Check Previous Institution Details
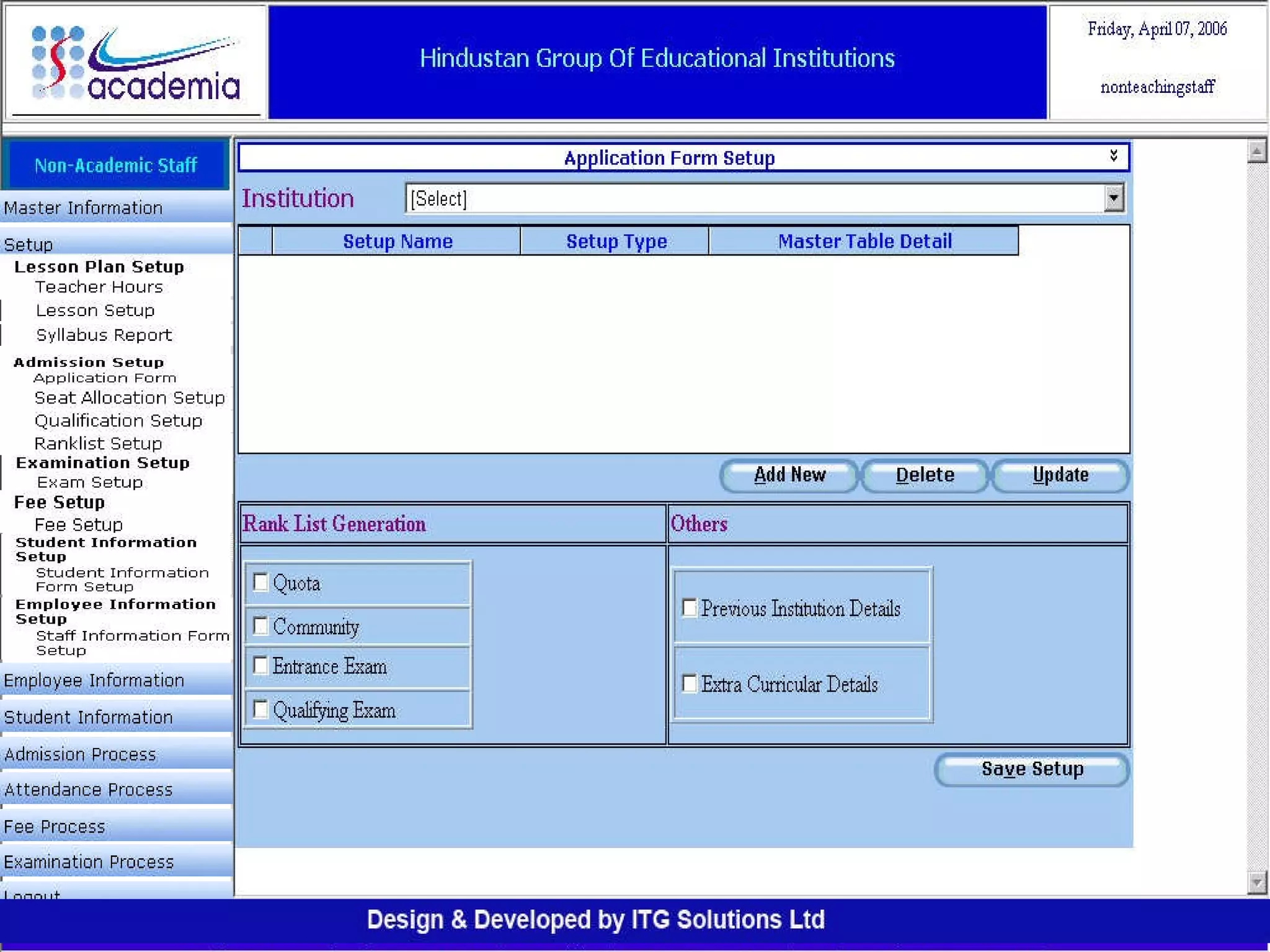1270x952 pixels. tap(689, 607)
